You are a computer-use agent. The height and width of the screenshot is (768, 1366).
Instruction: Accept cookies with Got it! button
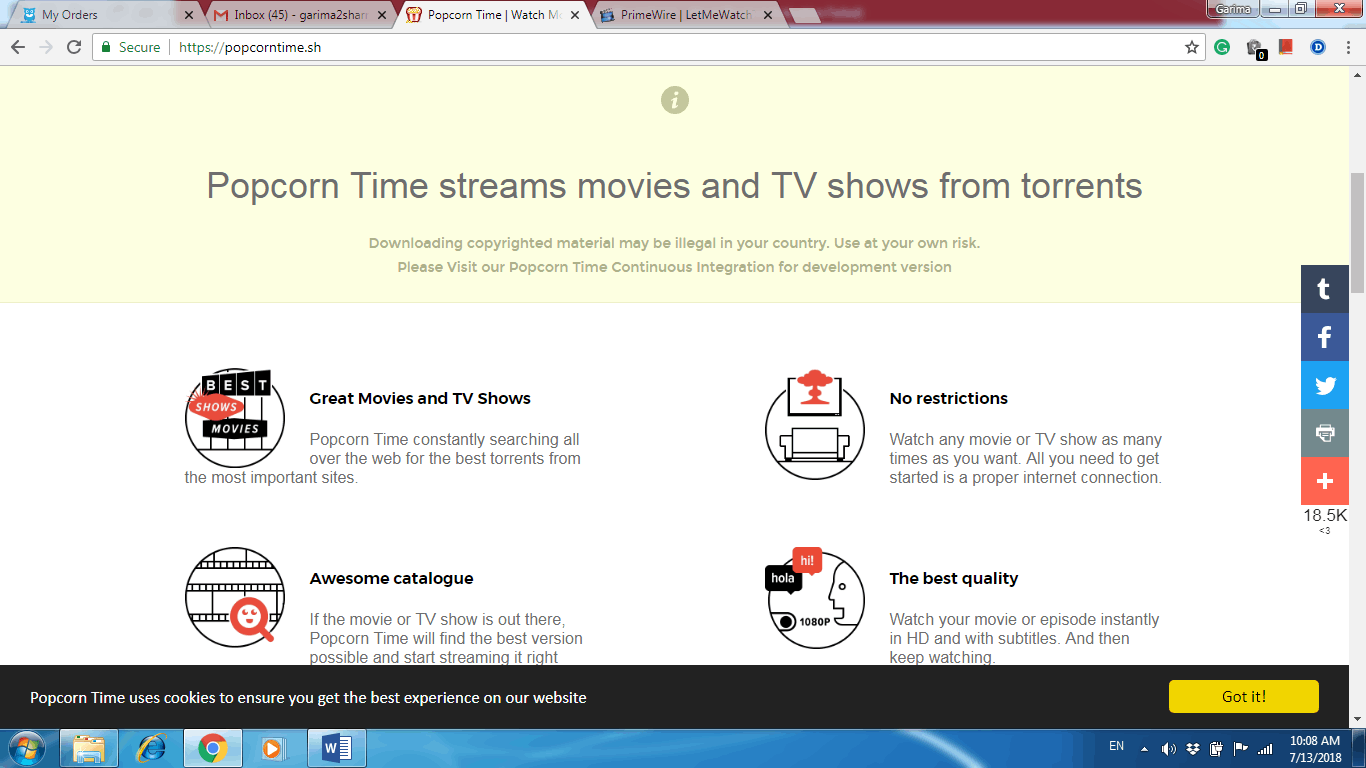coord(1243,696)
